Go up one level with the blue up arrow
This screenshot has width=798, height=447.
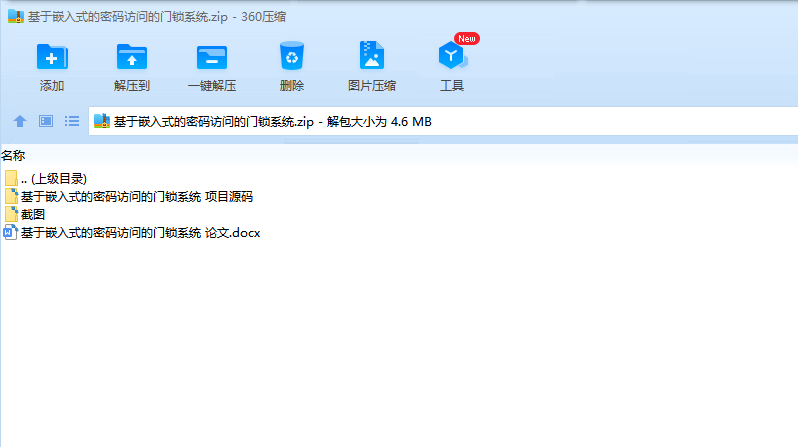[20, 121]
